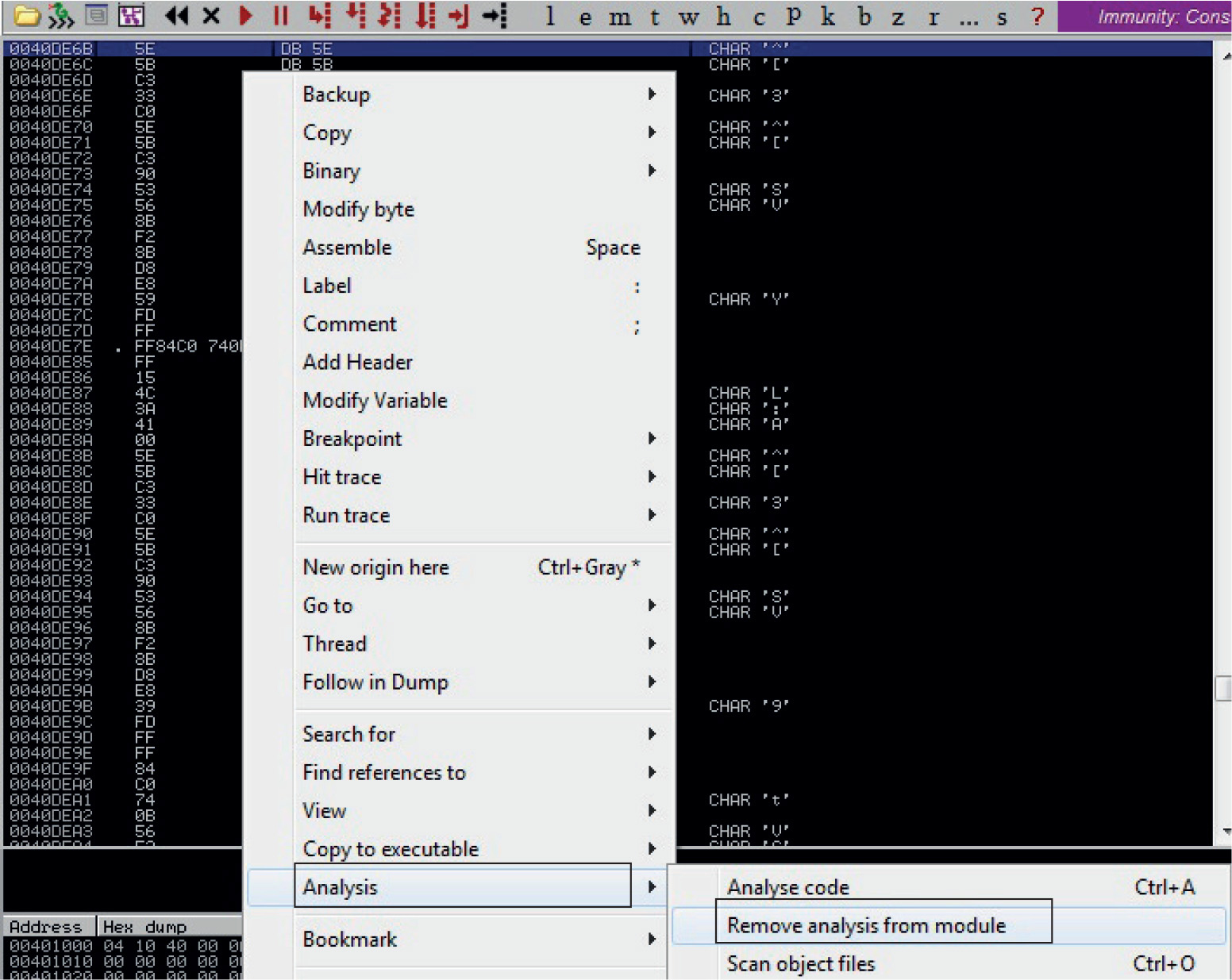Click the Open file folder icon
1232x980 pixels.
click(x=26, y=15)
